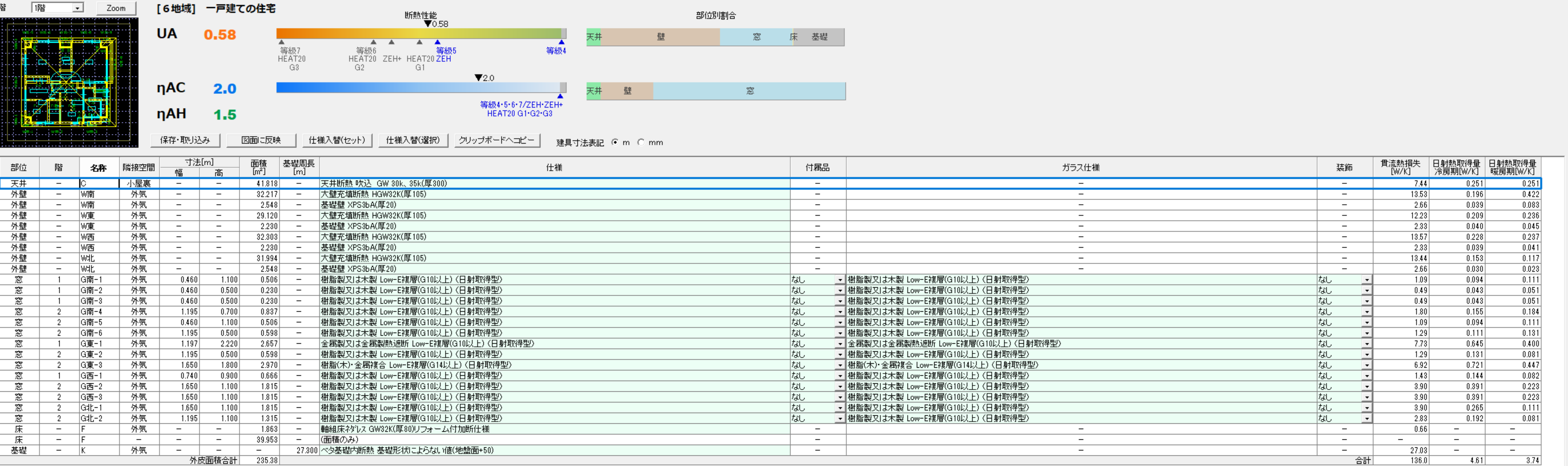Click heat loss value '7.73' for G東-1

point(1400,344)
